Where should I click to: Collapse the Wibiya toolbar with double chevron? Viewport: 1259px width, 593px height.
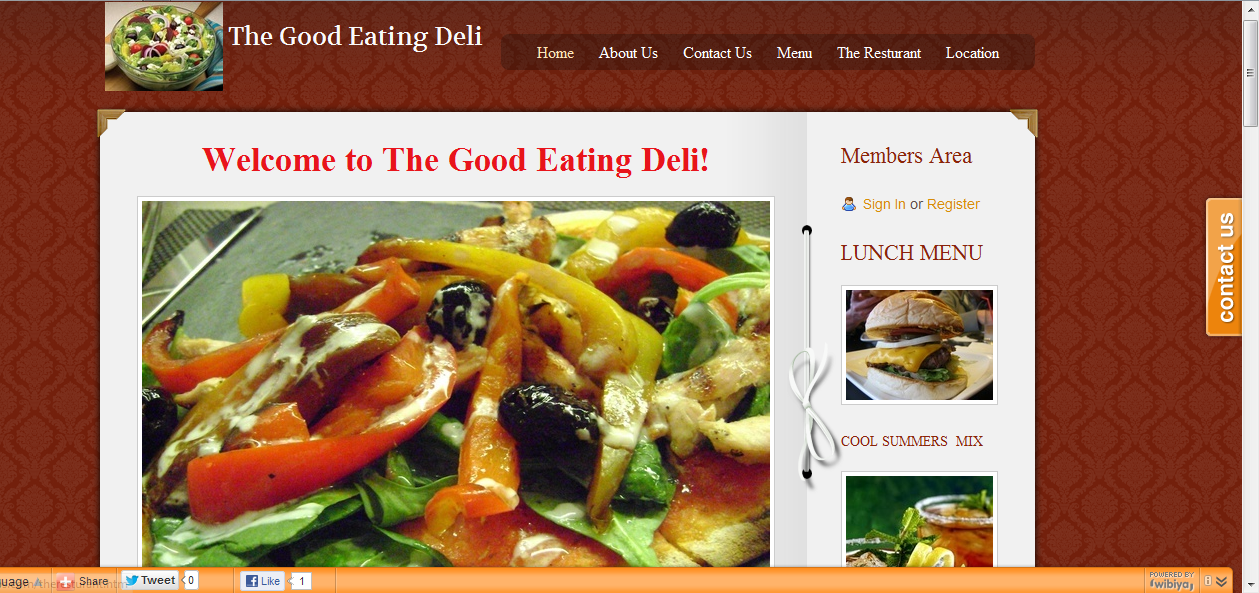[x=1222, y=581]
